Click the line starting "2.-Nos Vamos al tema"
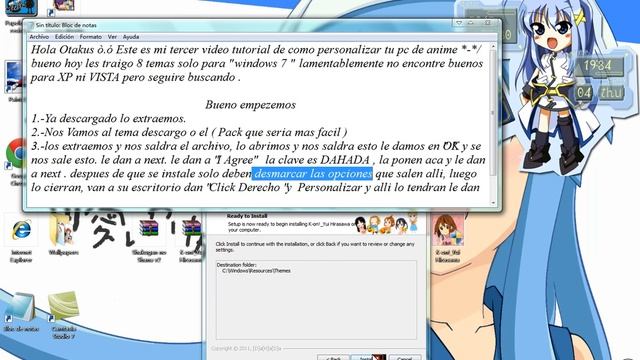The height and width of the screenshot is (360, 640). (189, 133)
